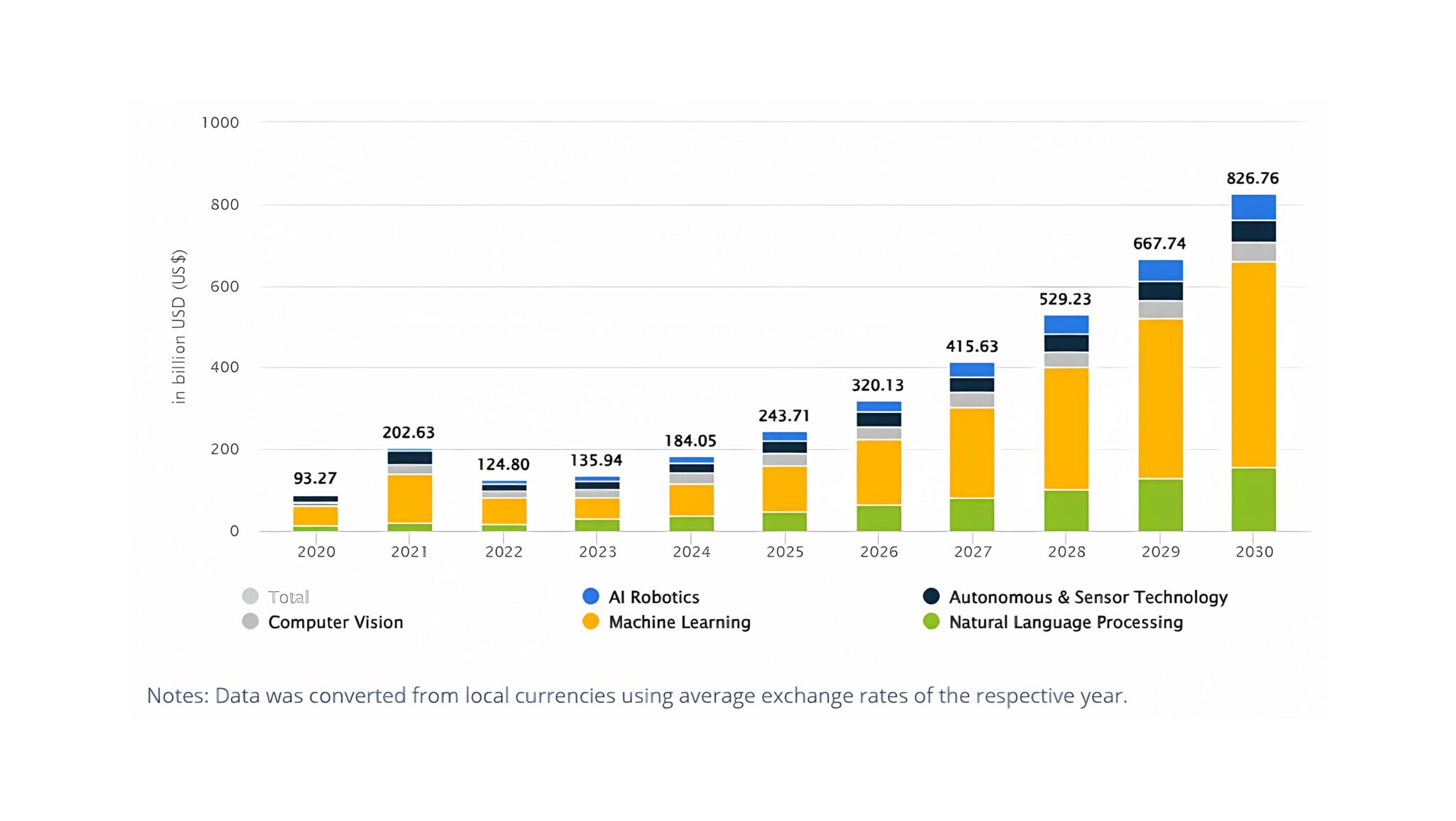Click the Notes text about exchange rates
Image resolution: width=1456 pixels, height=821 pixels.
click(637, 695)
